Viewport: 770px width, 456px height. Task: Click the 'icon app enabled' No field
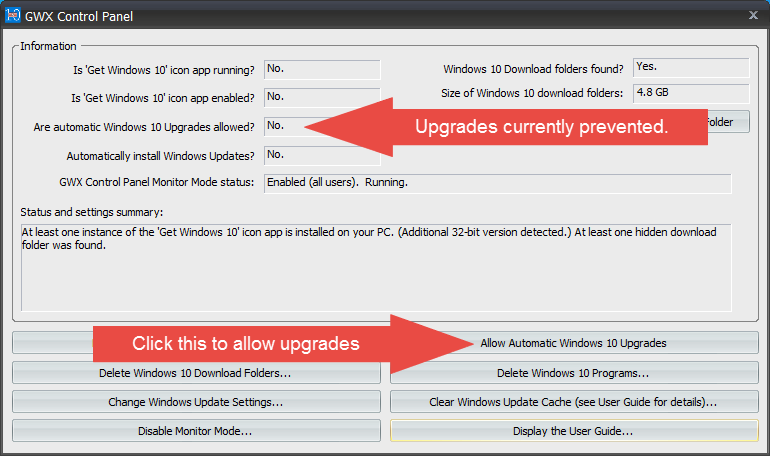pos(322,98)
